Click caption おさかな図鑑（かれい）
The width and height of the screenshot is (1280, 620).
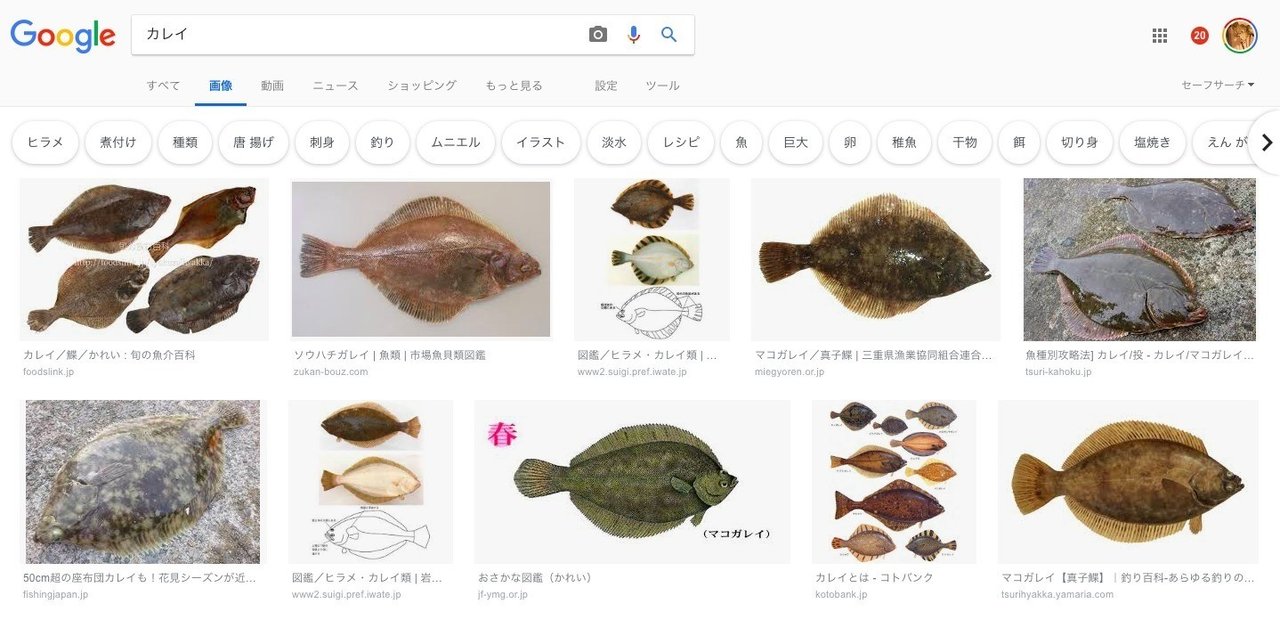tap(535, 578)
